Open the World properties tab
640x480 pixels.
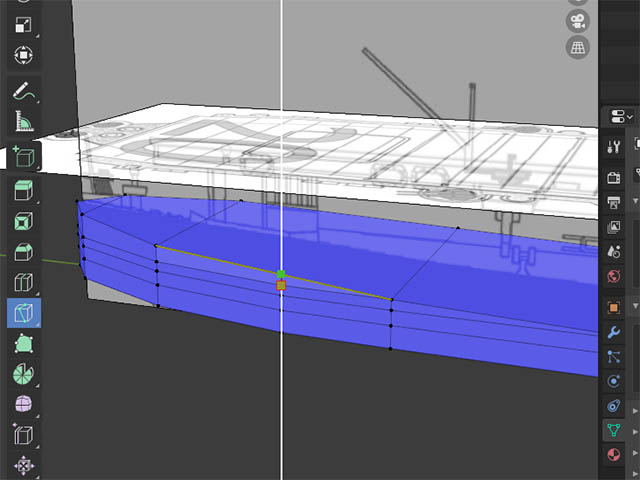point(613,276)
